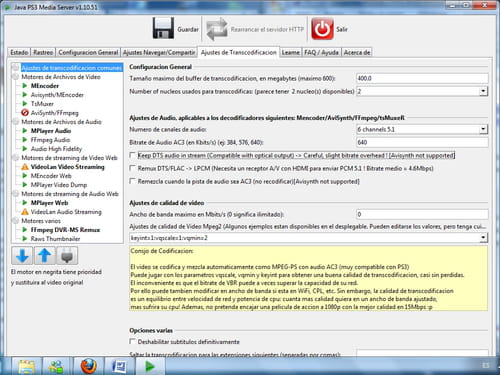Screen dimensions: 500x375
Task: Open the audio channels 6 channels 5.1 dropdown
Action: 483,129
